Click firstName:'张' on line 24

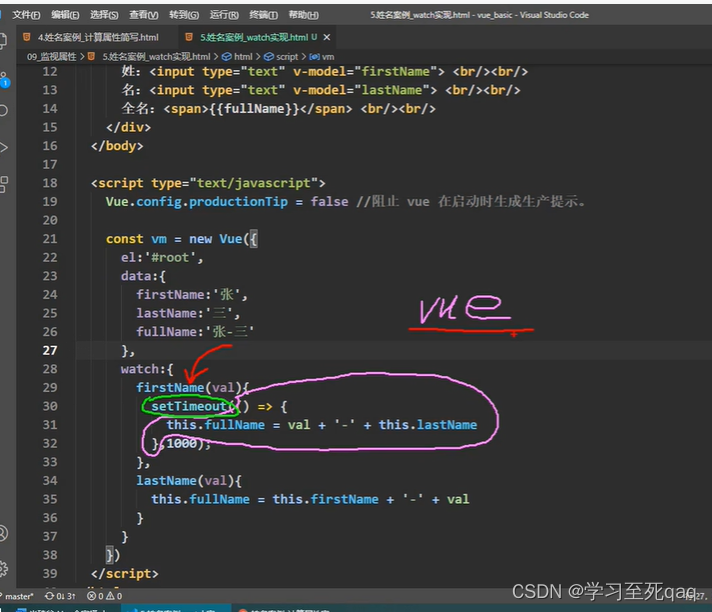tap(189, 295)
